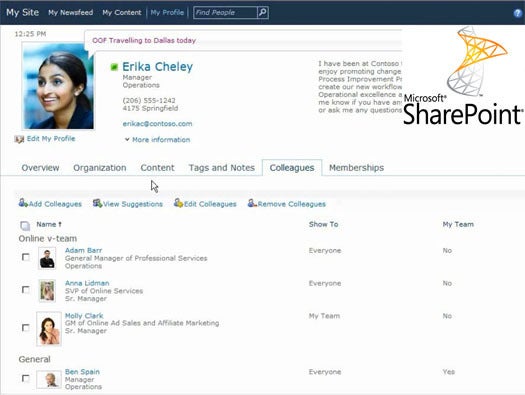Expand More information chevron
Viewport: 525px width, 395px height.
(127, 139)
